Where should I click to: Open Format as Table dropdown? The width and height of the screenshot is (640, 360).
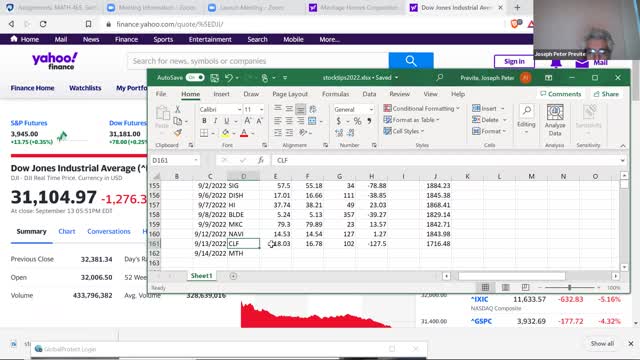pos(411,120)
